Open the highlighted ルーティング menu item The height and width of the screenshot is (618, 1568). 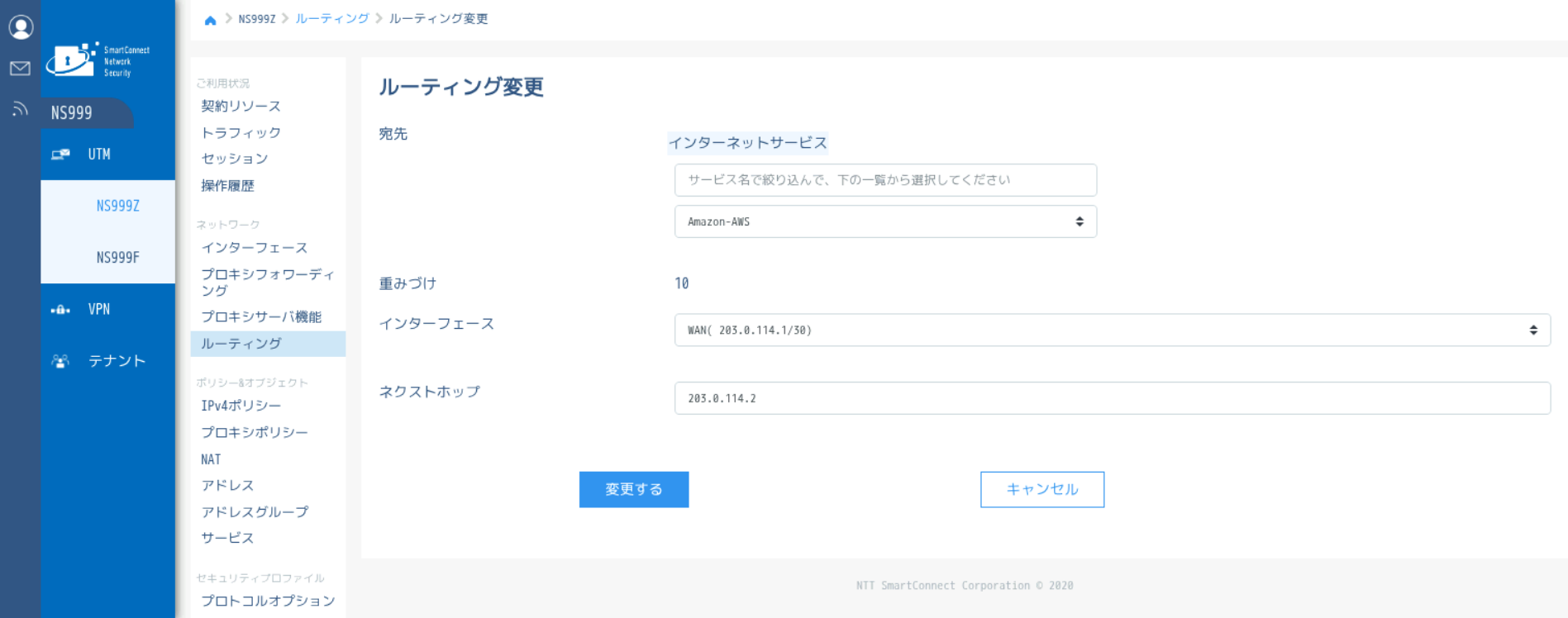click(268, 344)
